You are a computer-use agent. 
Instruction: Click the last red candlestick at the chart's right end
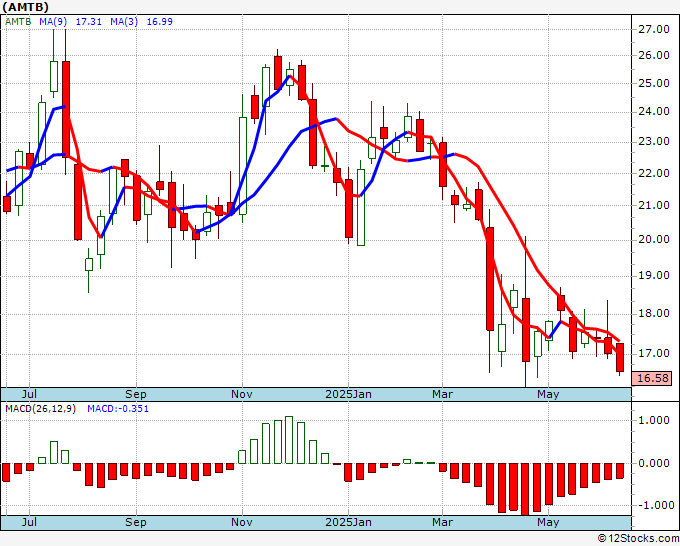[x=620, y=357]
